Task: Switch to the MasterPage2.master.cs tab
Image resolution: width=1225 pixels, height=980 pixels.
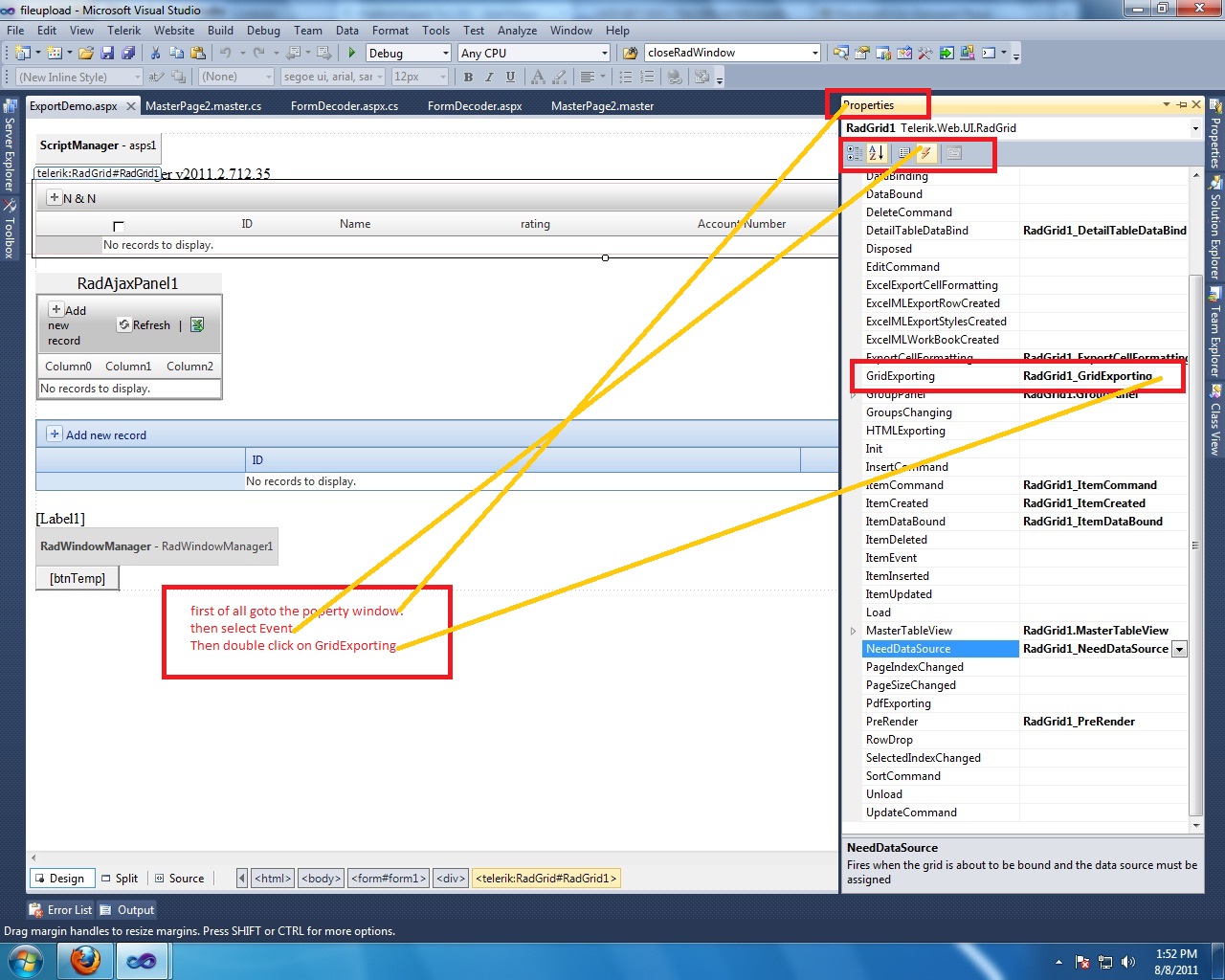Action: pyautogui.click(x=203, y=106)
